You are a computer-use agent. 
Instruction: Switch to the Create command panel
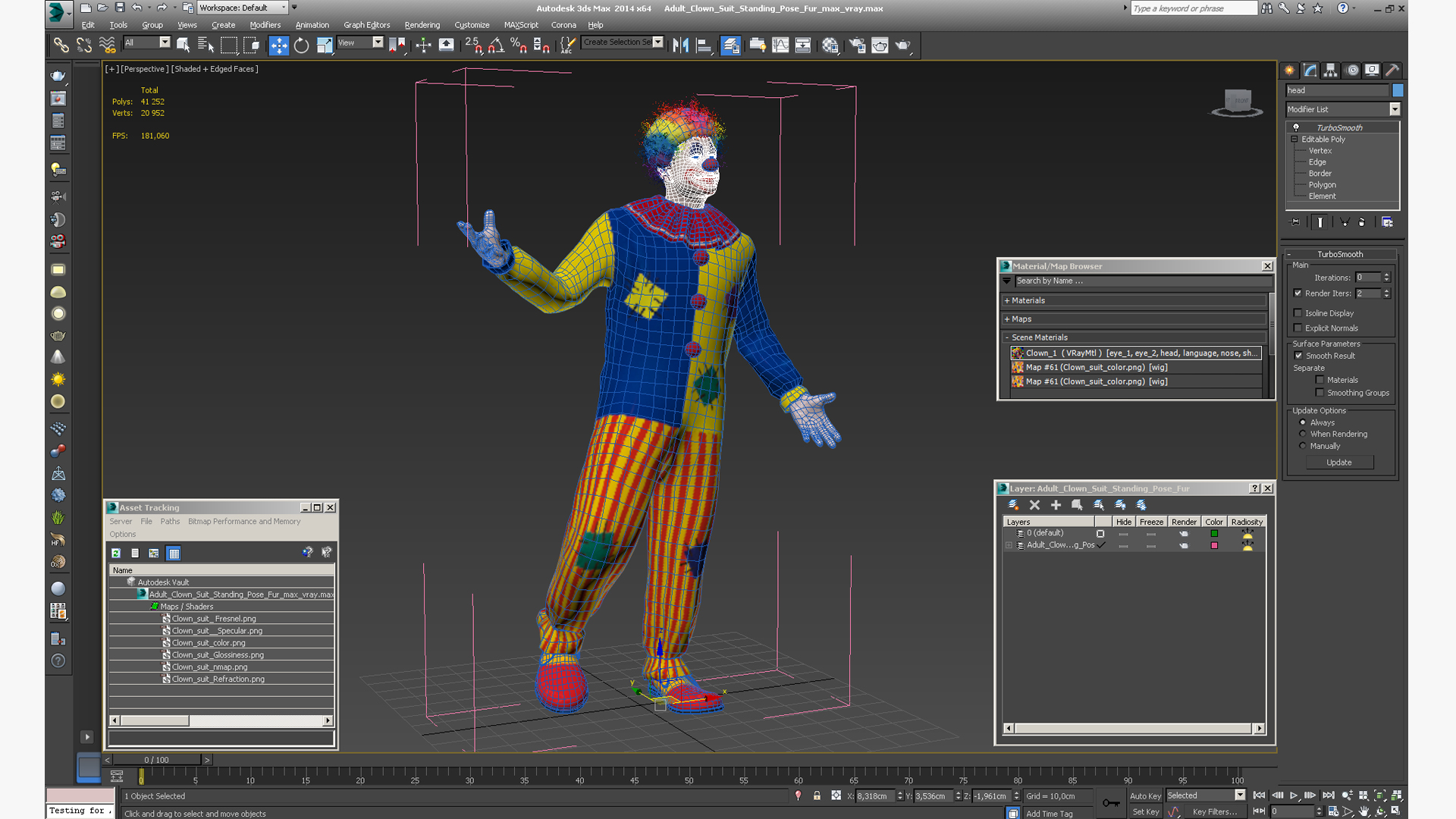1289,71
